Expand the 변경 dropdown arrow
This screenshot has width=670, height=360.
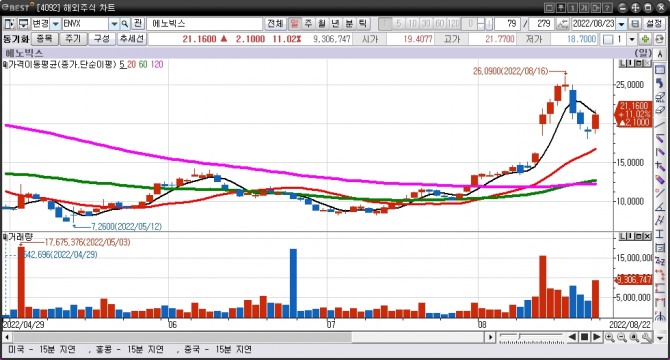pyautogui.click(x=56, y=24)
